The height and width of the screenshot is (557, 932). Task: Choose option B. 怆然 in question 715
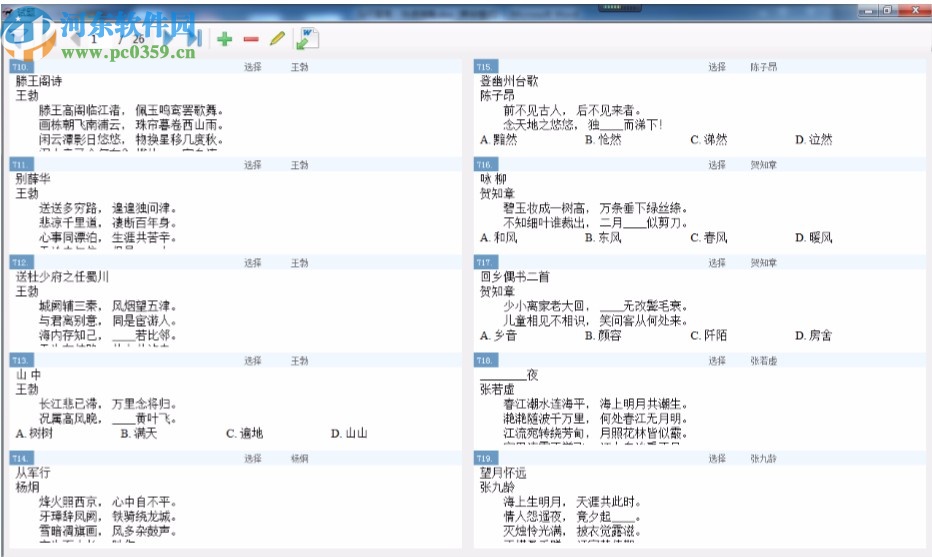pyautogui.click(x=603, y=140)
